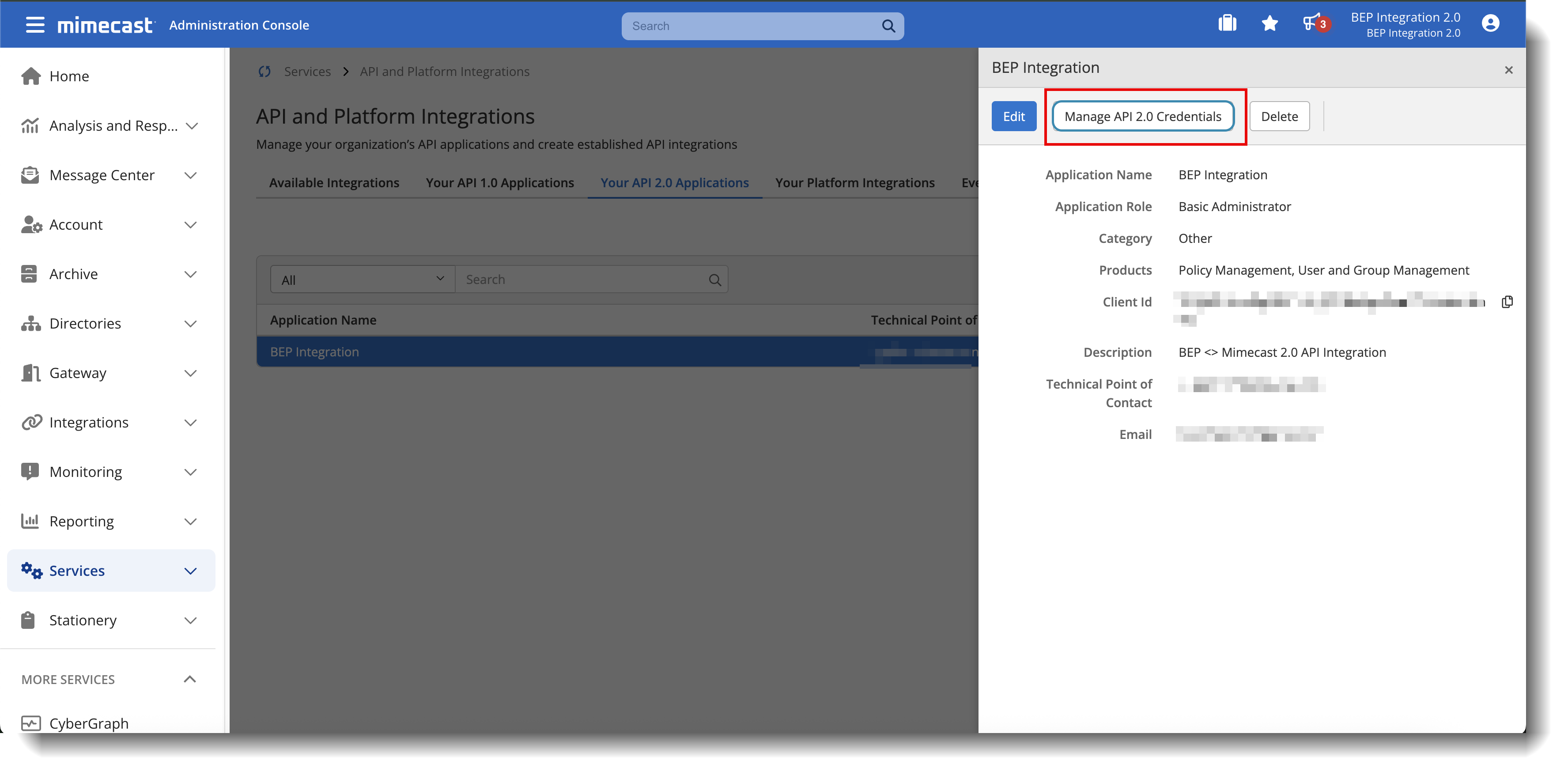This screenshot has height=775, width=1568.
Task: Click the Gateway icon in the sidebar
Action: [30, 373]
